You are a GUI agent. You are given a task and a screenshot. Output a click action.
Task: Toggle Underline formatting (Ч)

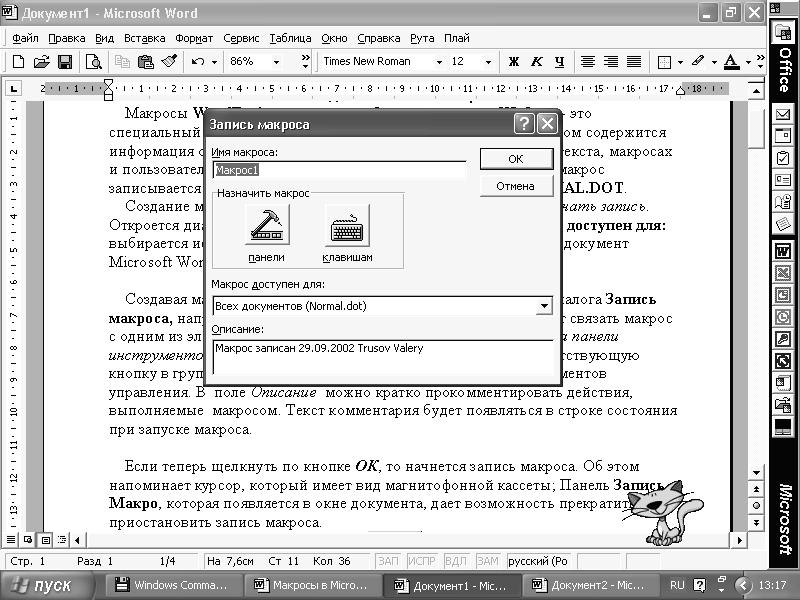560,62
